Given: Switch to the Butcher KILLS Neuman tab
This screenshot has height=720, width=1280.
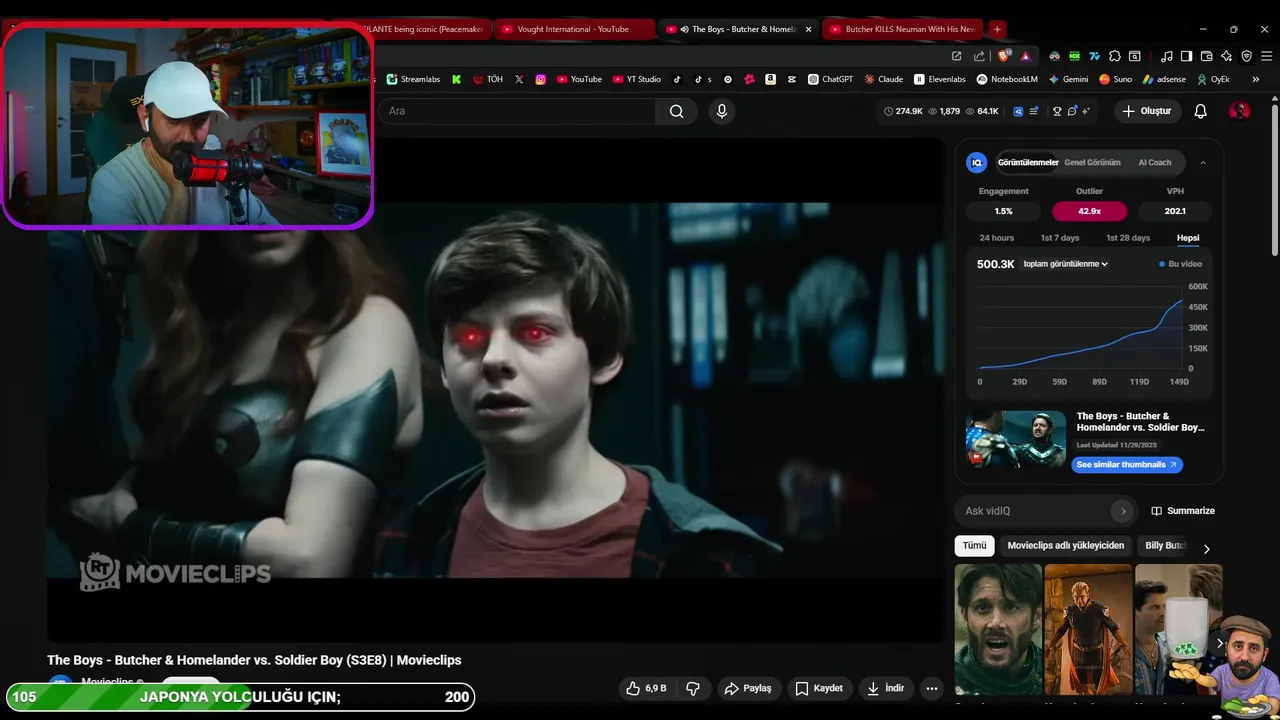Looking at the screenshot, I should (x=902, y=29).
